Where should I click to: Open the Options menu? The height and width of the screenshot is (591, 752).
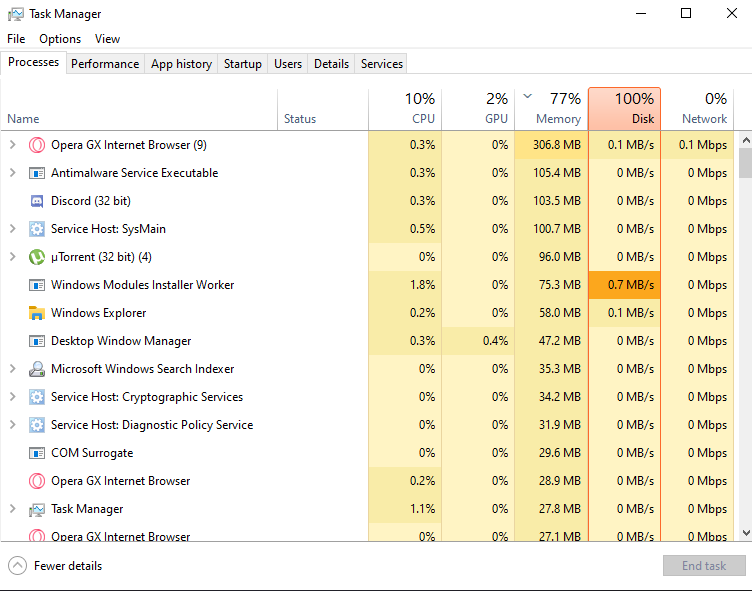tap(60, 39)
